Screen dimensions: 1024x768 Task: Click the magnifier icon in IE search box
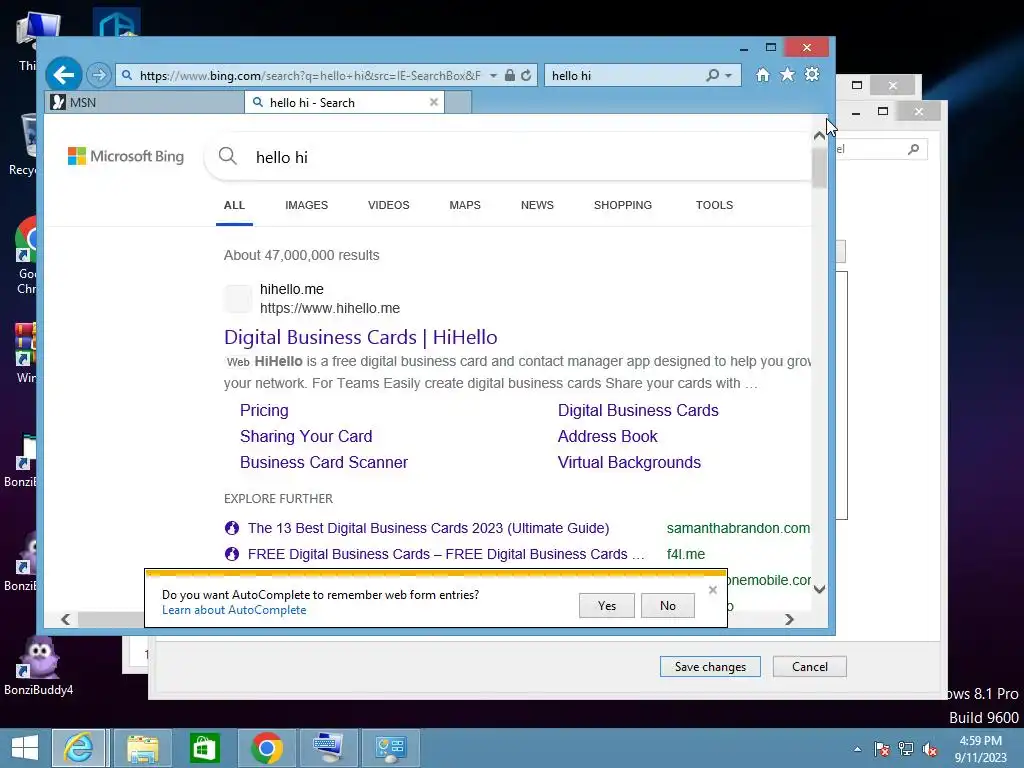[x=712, y=75]
